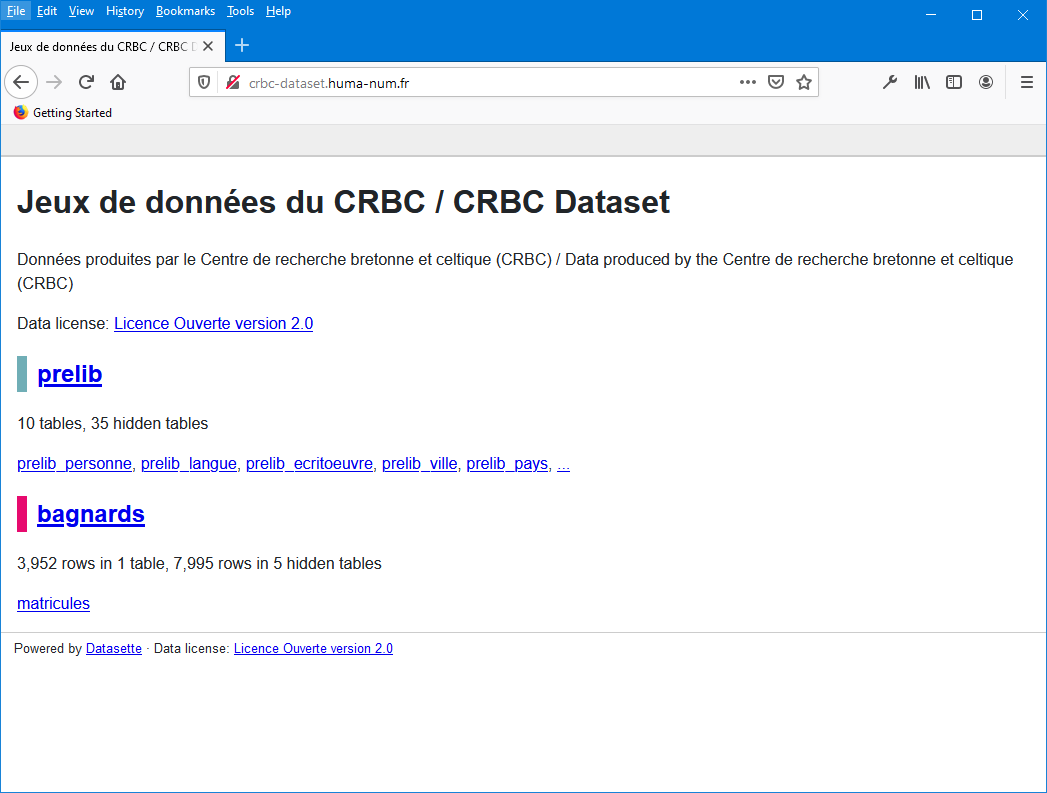This screenshot has height=793, width=1047.
Task: Open the prelib_ville table link
Action: 419,463
